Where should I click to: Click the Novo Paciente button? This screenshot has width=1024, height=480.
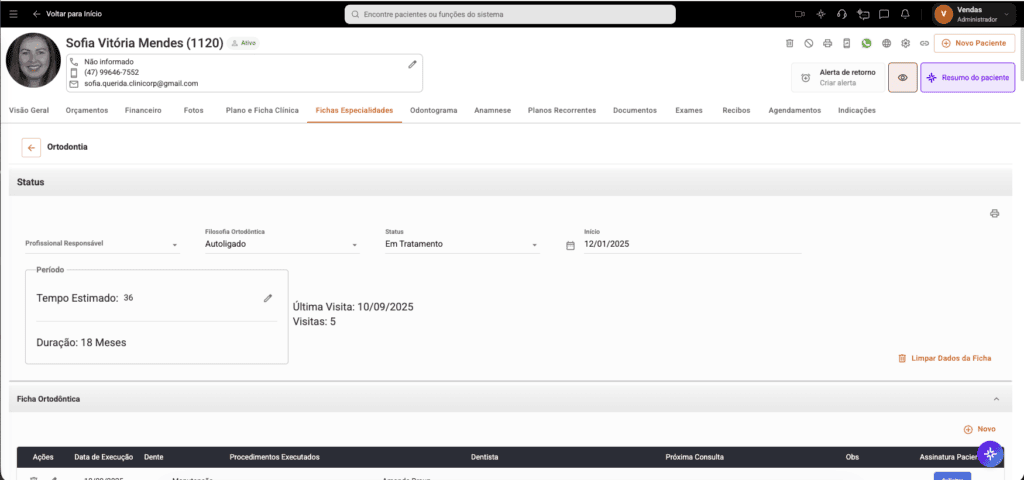click(974, 43)
